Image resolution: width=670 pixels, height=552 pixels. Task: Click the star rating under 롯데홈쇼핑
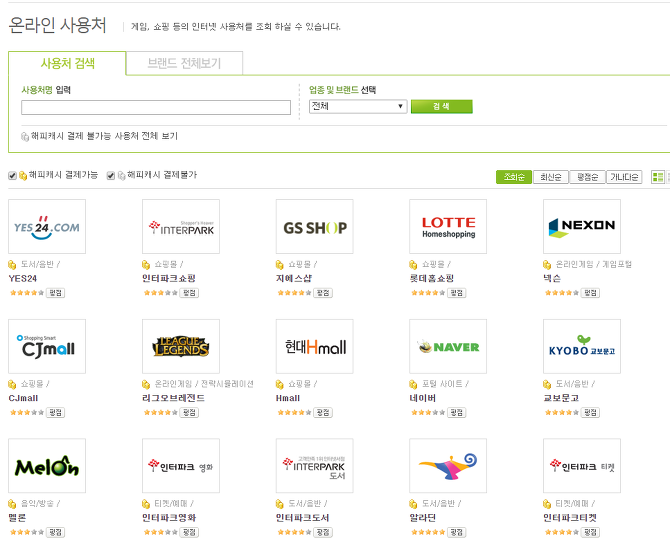click(x=428, y=293)
